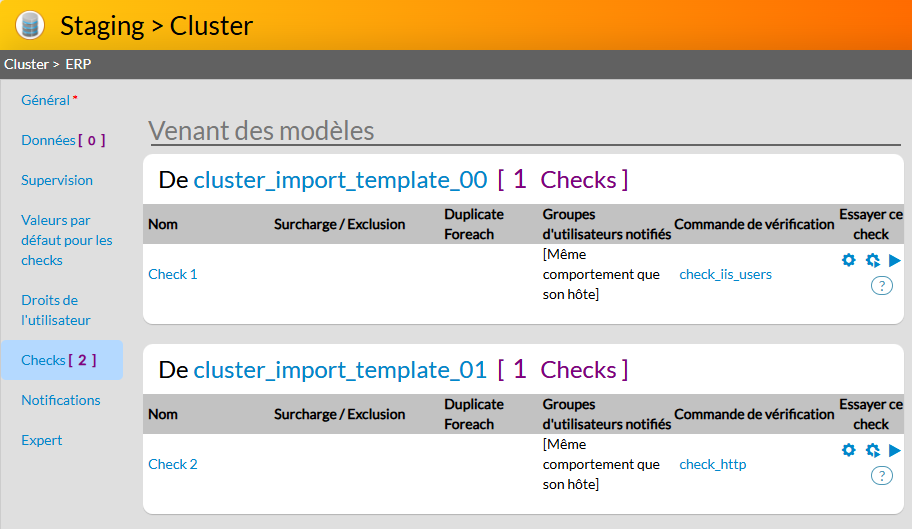This screenshot has height=529, width=912.
Task: Open the help icon for Check 1
Action: [881, 286]
